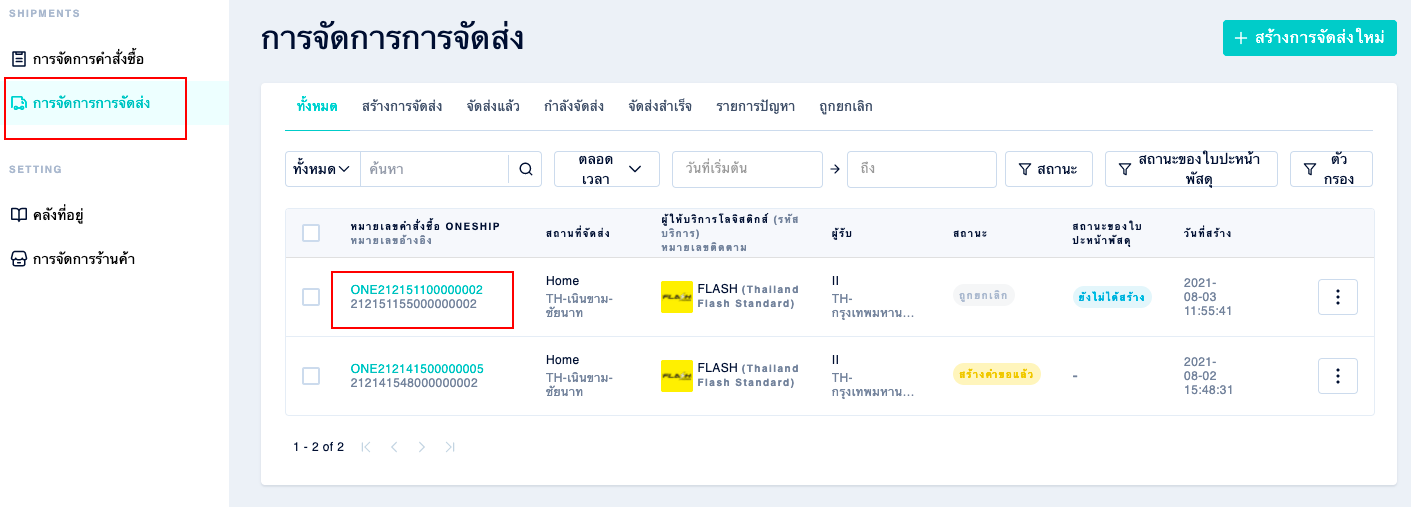Click the วันที่สร้าง column header
The width and height of the screenshot is (1411, 507).
tap(1207, 233)
